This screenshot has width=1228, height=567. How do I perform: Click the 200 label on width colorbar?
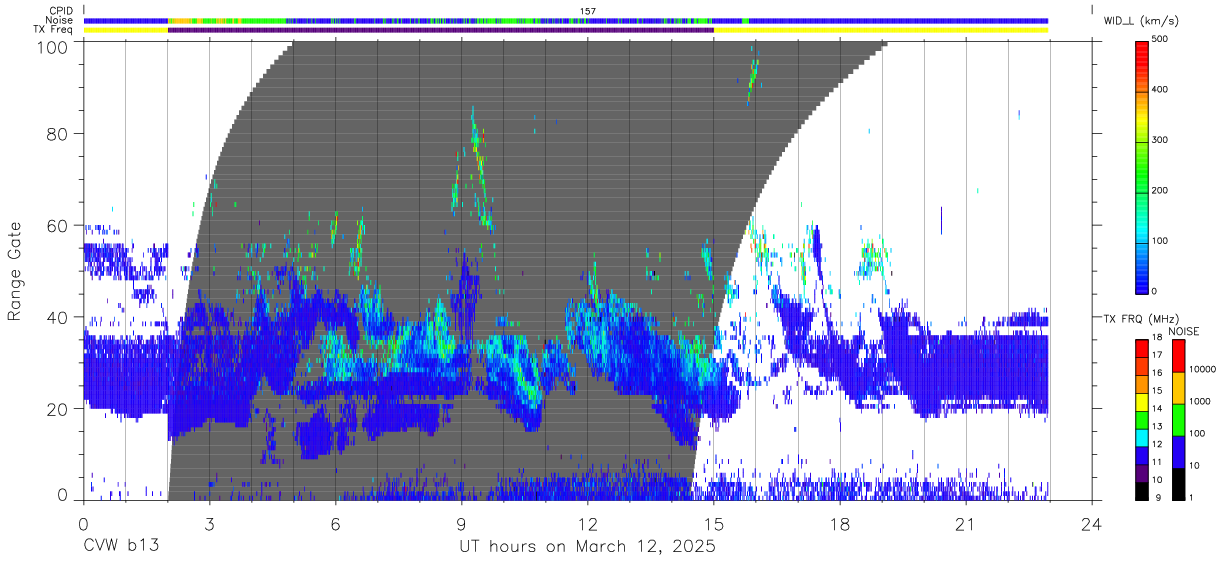click(1160, 191)
